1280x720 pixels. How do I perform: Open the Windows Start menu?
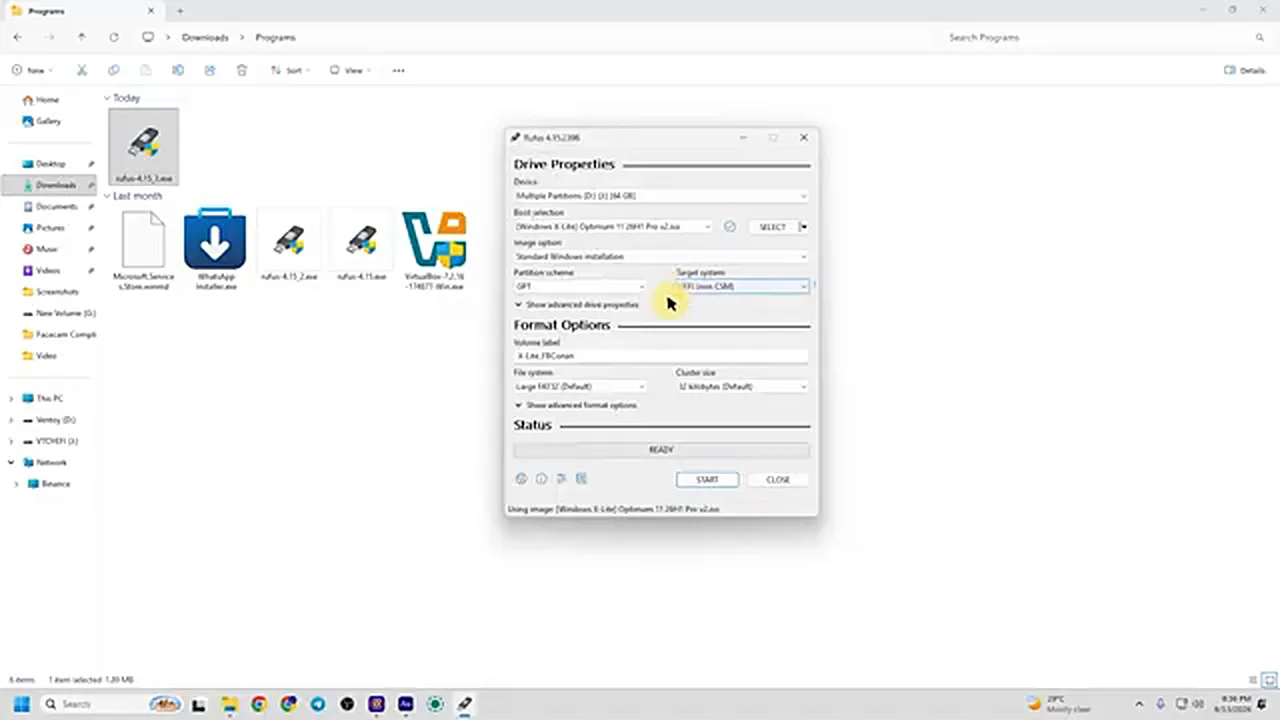click(21, 704)
